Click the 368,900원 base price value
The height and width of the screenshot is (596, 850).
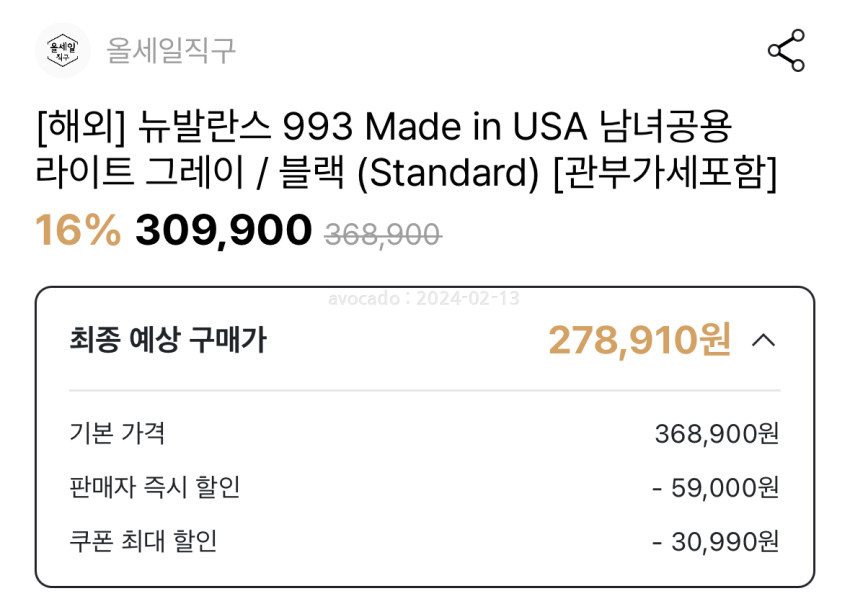(x=716, y=433)
